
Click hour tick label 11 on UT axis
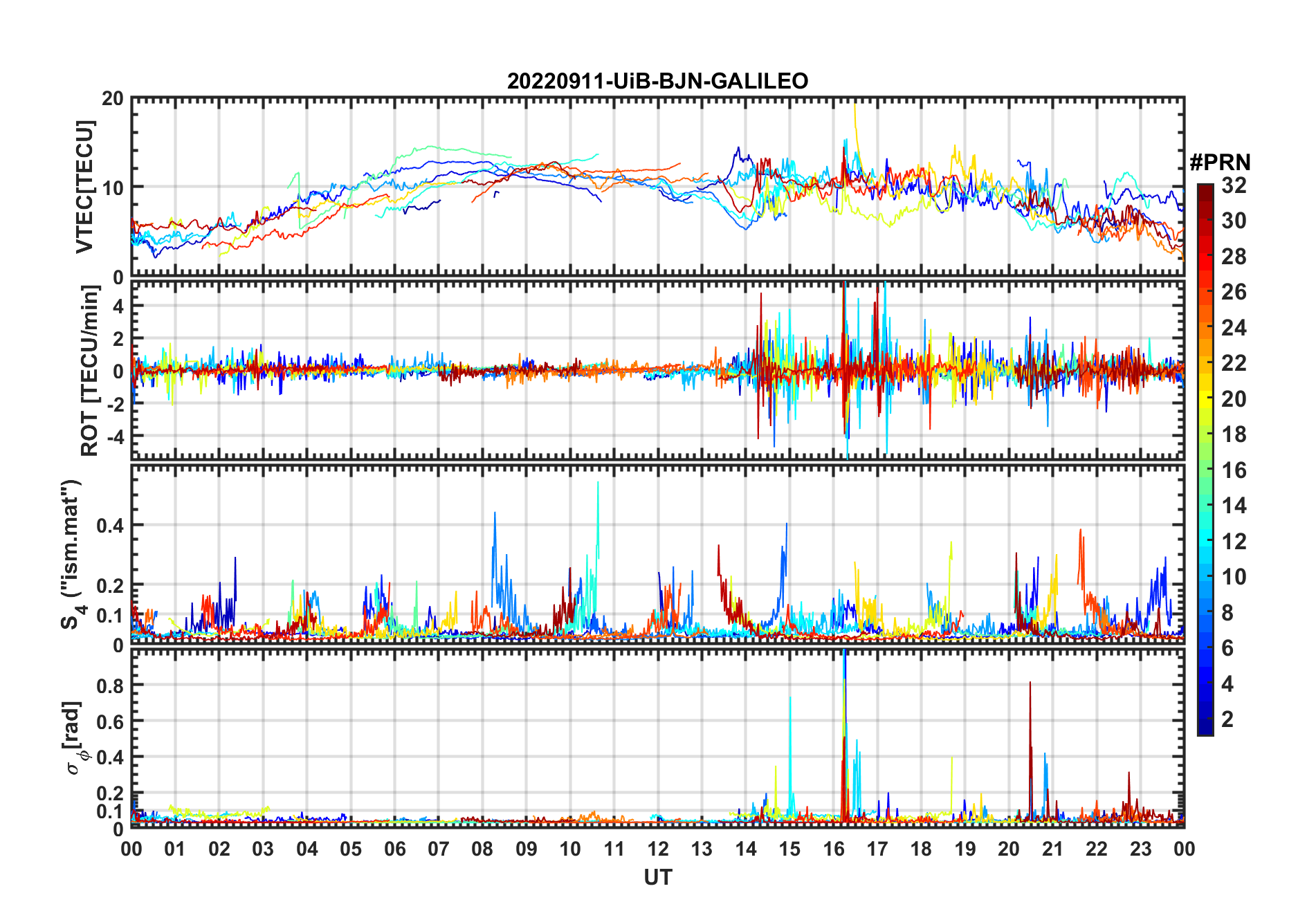click(614, 849)
